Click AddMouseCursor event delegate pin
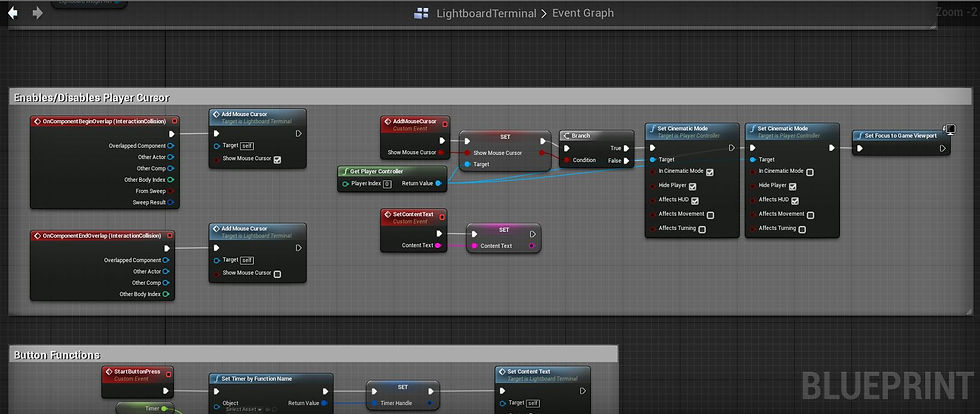The image size is (980, 414). point(444,124)
